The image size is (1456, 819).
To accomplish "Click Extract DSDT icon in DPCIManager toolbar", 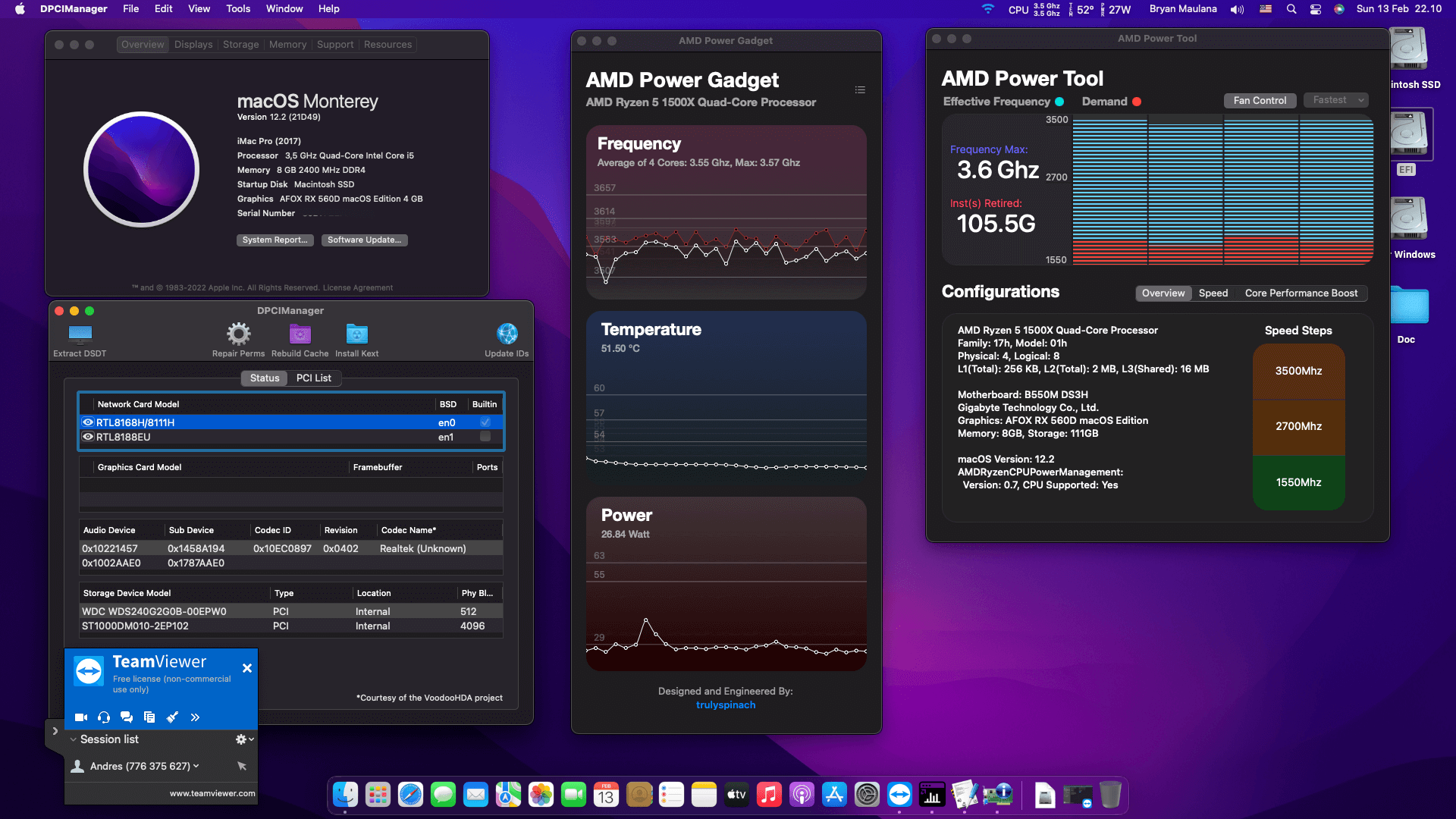I will pos(80,334).
